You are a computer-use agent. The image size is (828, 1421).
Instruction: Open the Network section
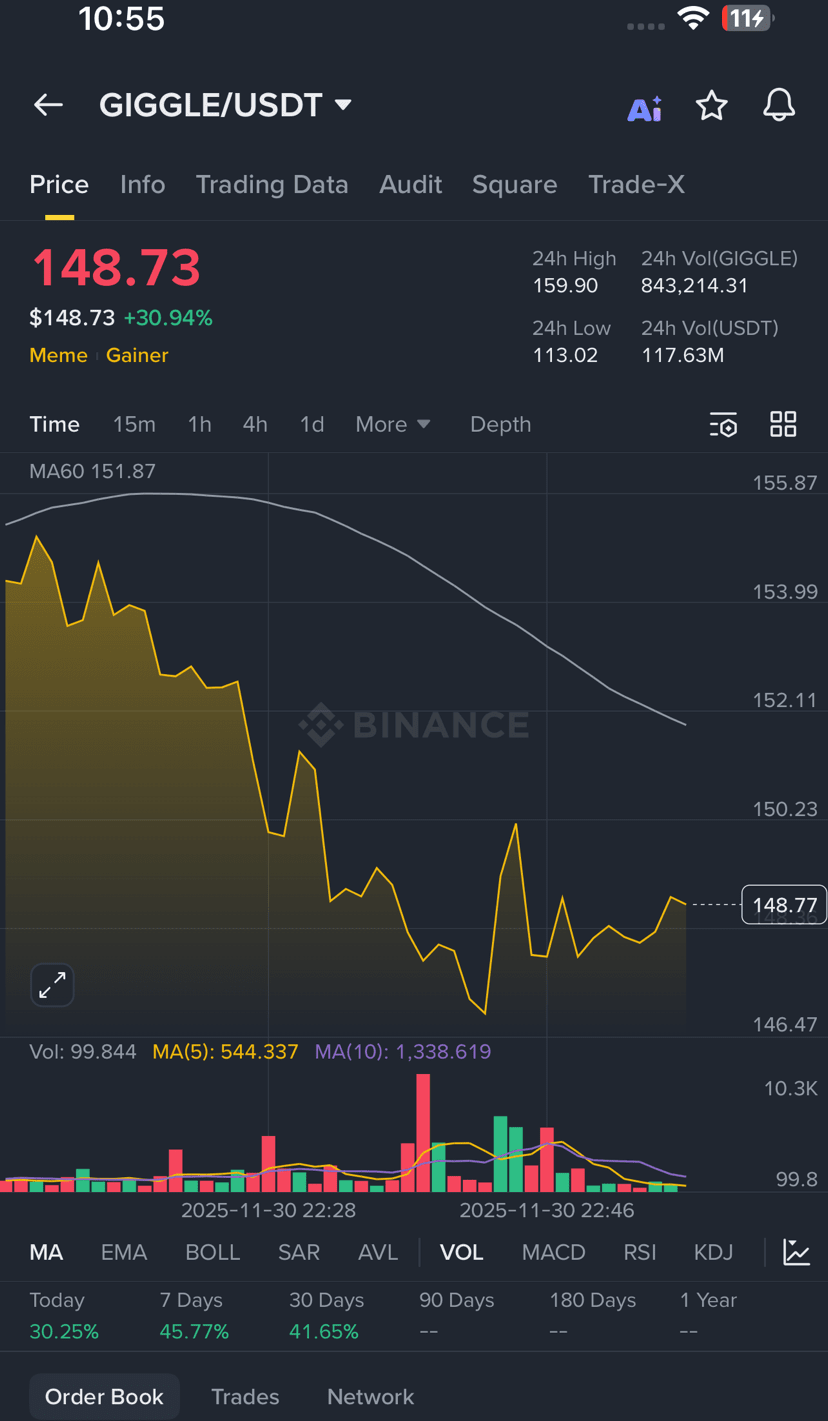coord(371,1397)
